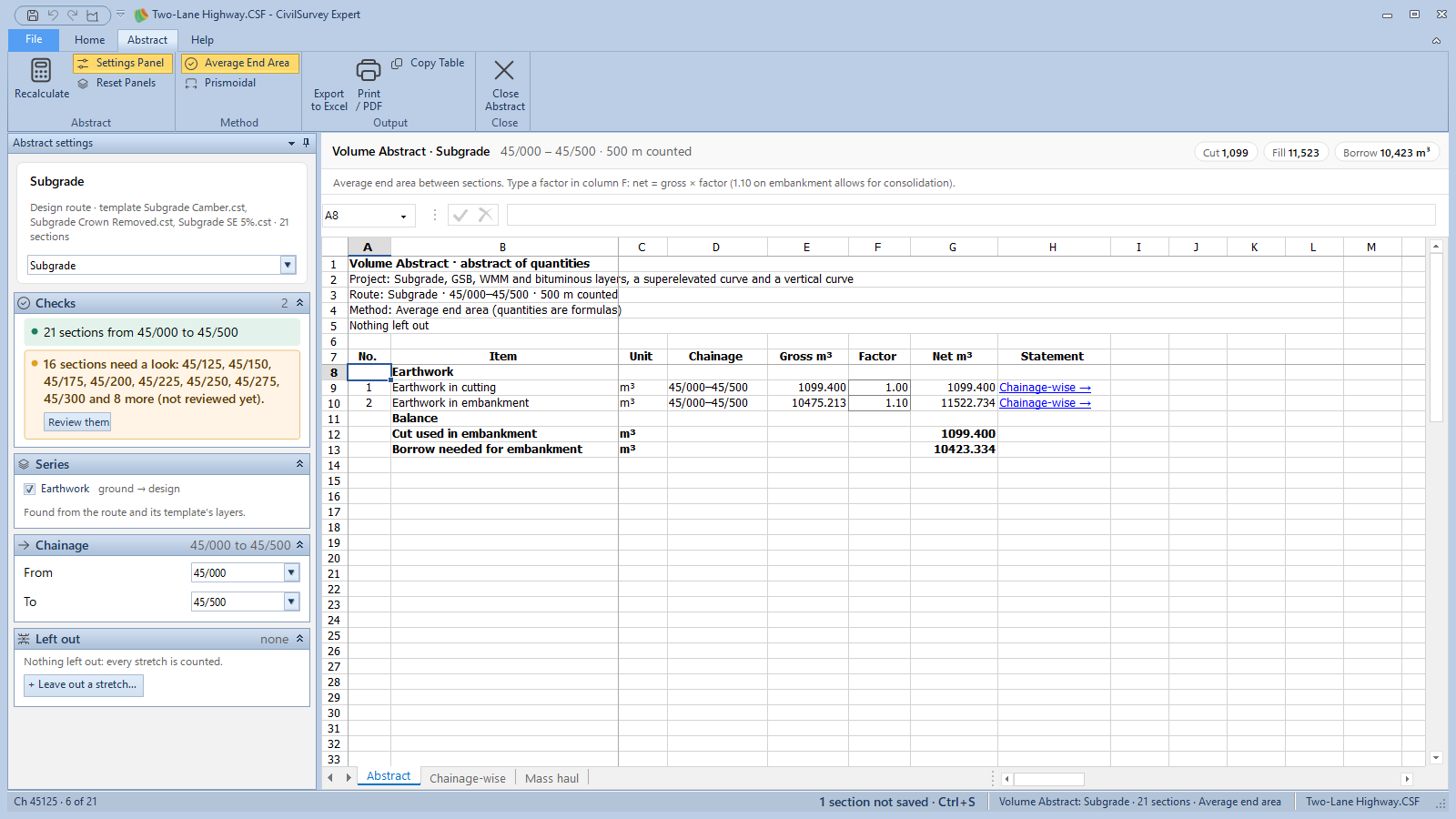Open the Subgrade layer dropdown
This screenshot has width=1456, height=819.
click(x=288, y=265)
